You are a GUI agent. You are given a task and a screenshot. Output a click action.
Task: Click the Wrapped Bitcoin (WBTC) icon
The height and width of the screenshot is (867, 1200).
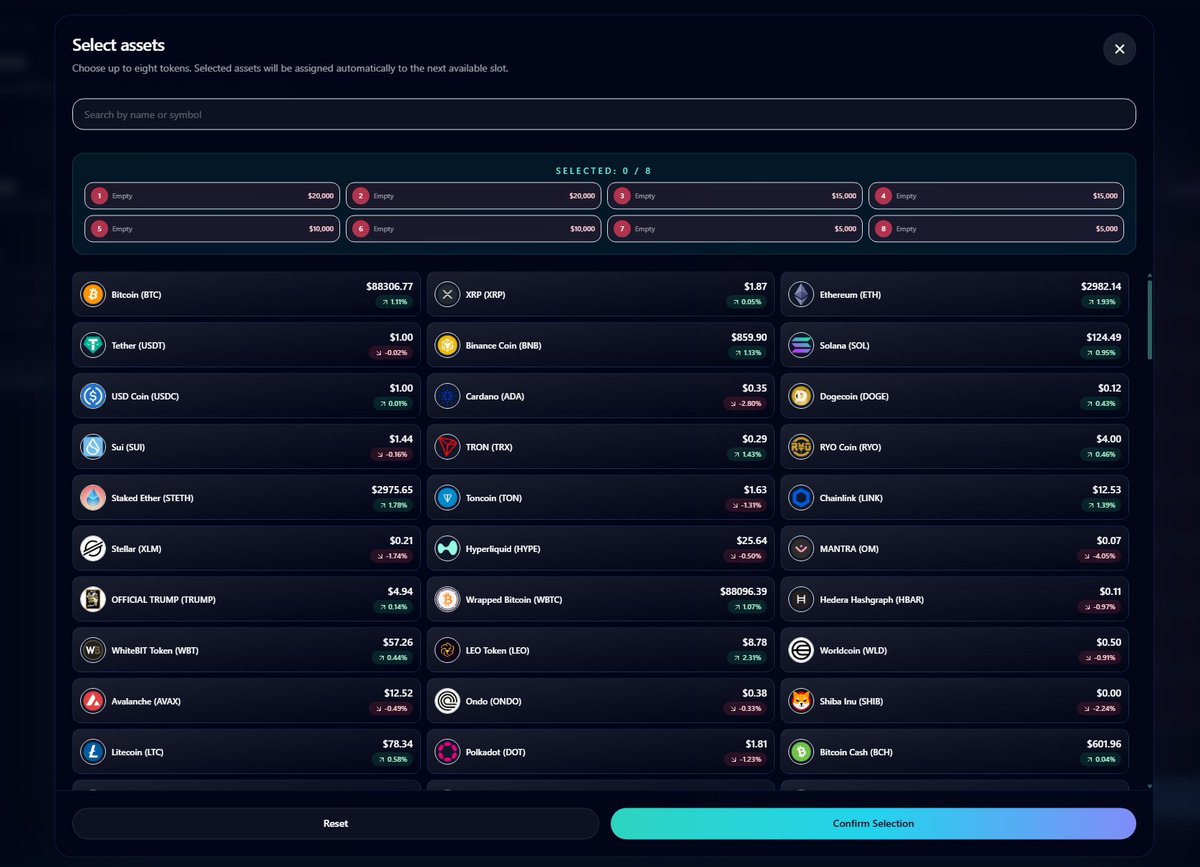(x=447, y=600)
